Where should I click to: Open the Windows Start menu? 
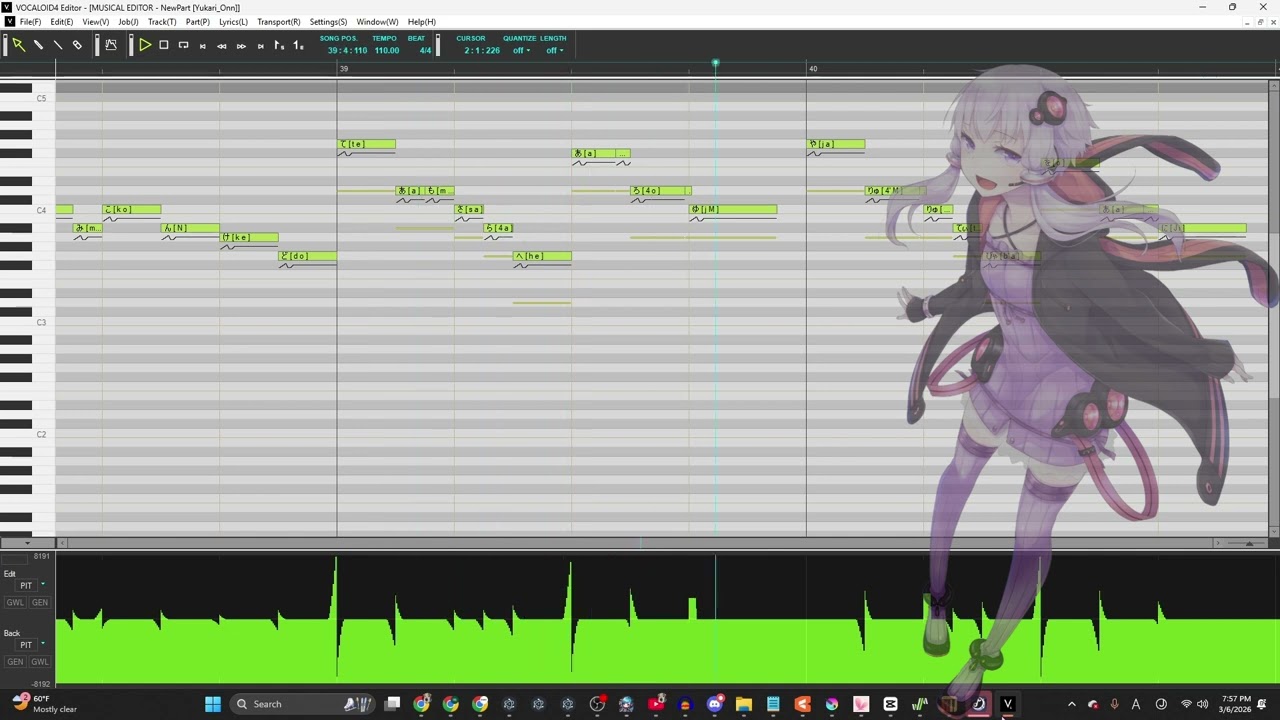coord(213,704)
